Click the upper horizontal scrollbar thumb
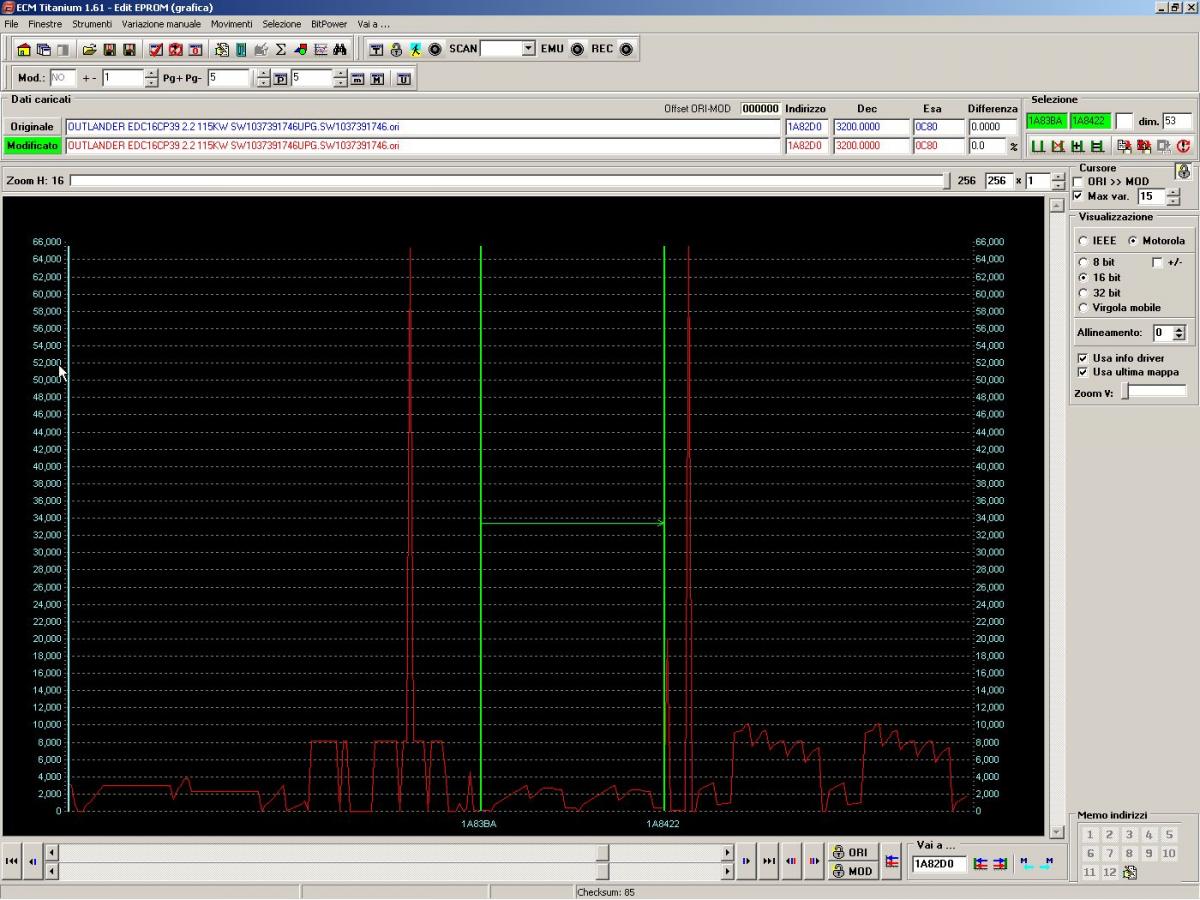The height and width of the screenshot is (900, 1200). (603, 853)
